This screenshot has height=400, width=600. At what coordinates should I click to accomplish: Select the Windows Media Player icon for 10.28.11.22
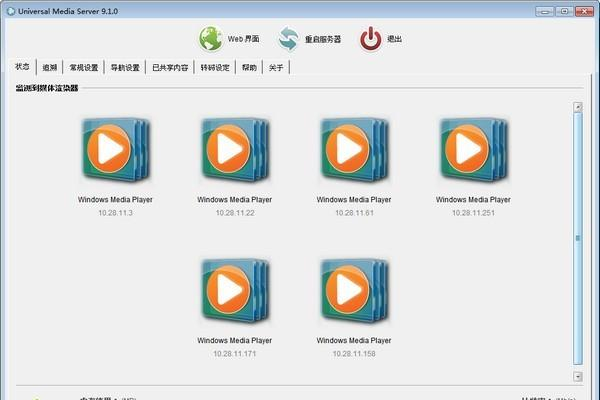[235, 149]
